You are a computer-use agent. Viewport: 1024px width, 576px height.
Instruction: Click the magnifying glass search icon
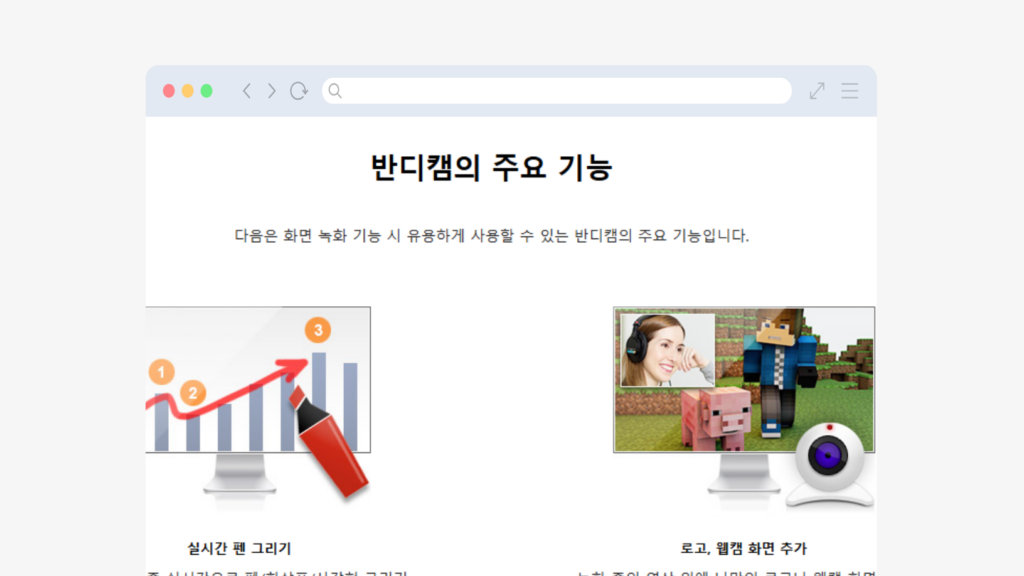[335, 90]
